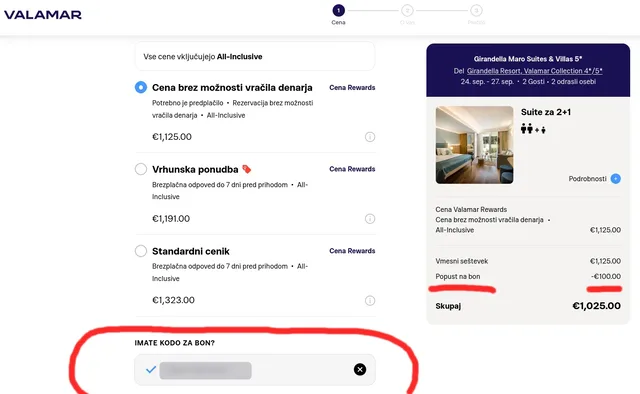
Task: Click the Valamar logo
Action: 43,15
